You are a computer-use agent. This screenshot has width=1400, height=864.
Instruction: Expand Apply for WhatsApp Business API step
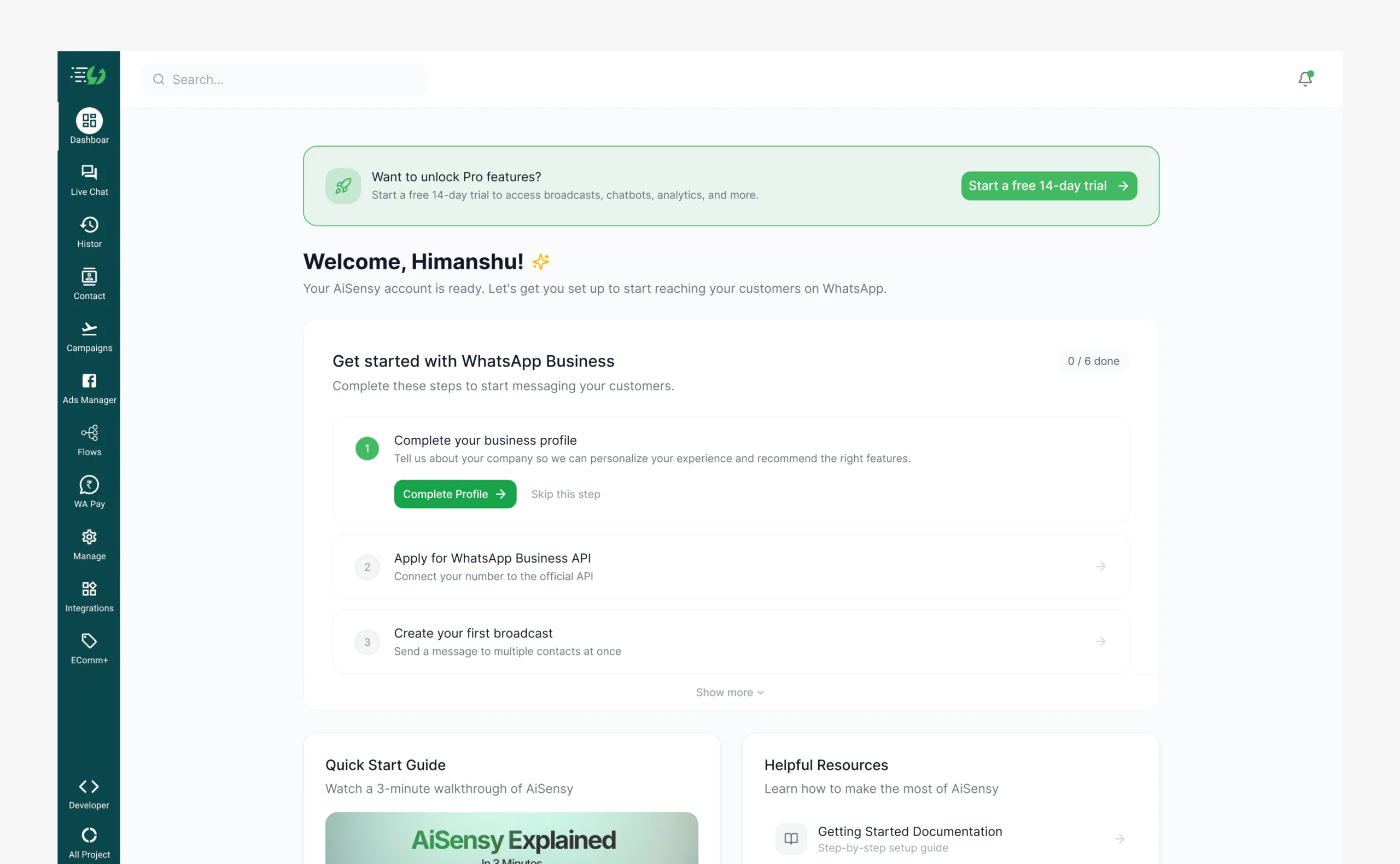731,566
